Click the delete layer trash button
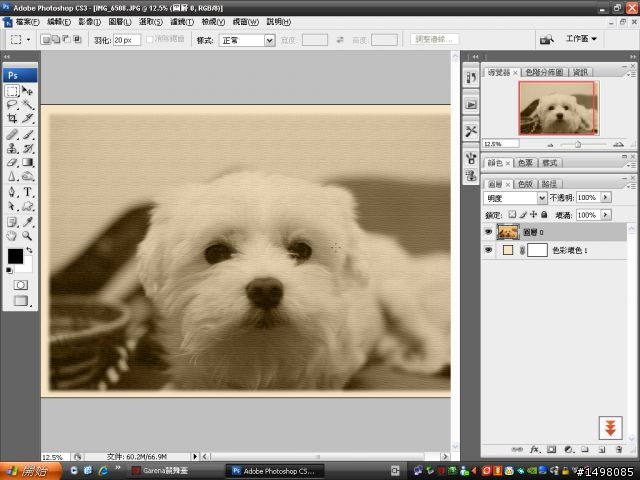Screen dimensions: 640x480 click(619, 450)
